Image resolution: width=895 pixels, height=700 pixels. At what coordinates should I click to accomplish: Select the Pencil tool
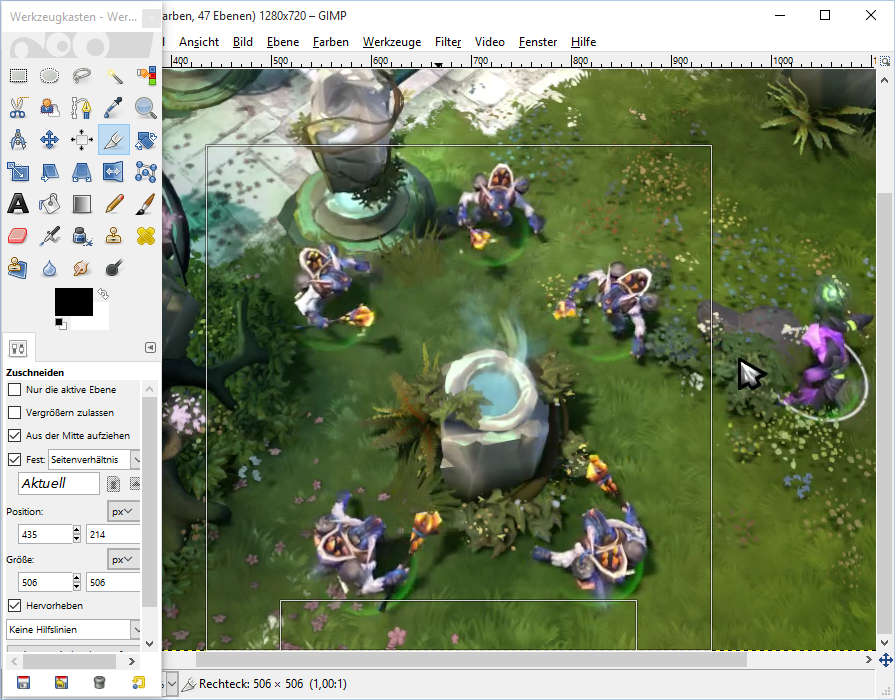114,203
